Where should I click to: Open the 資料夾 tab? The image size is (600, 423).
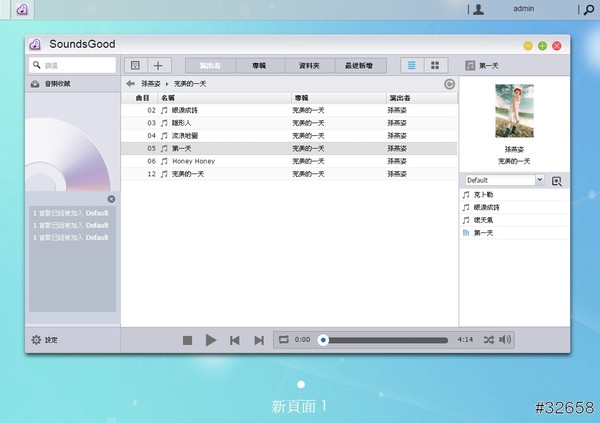pos(309,65)
